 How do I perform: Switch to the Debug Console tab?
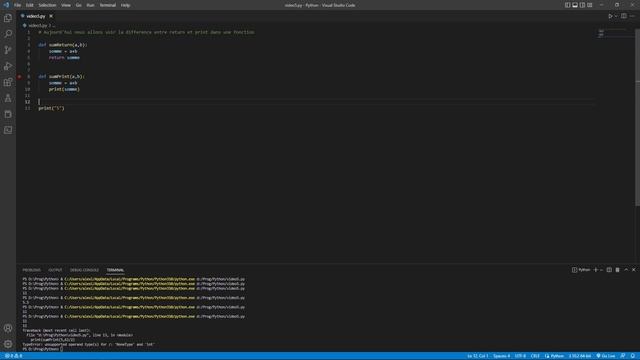(x=84, y=270)
